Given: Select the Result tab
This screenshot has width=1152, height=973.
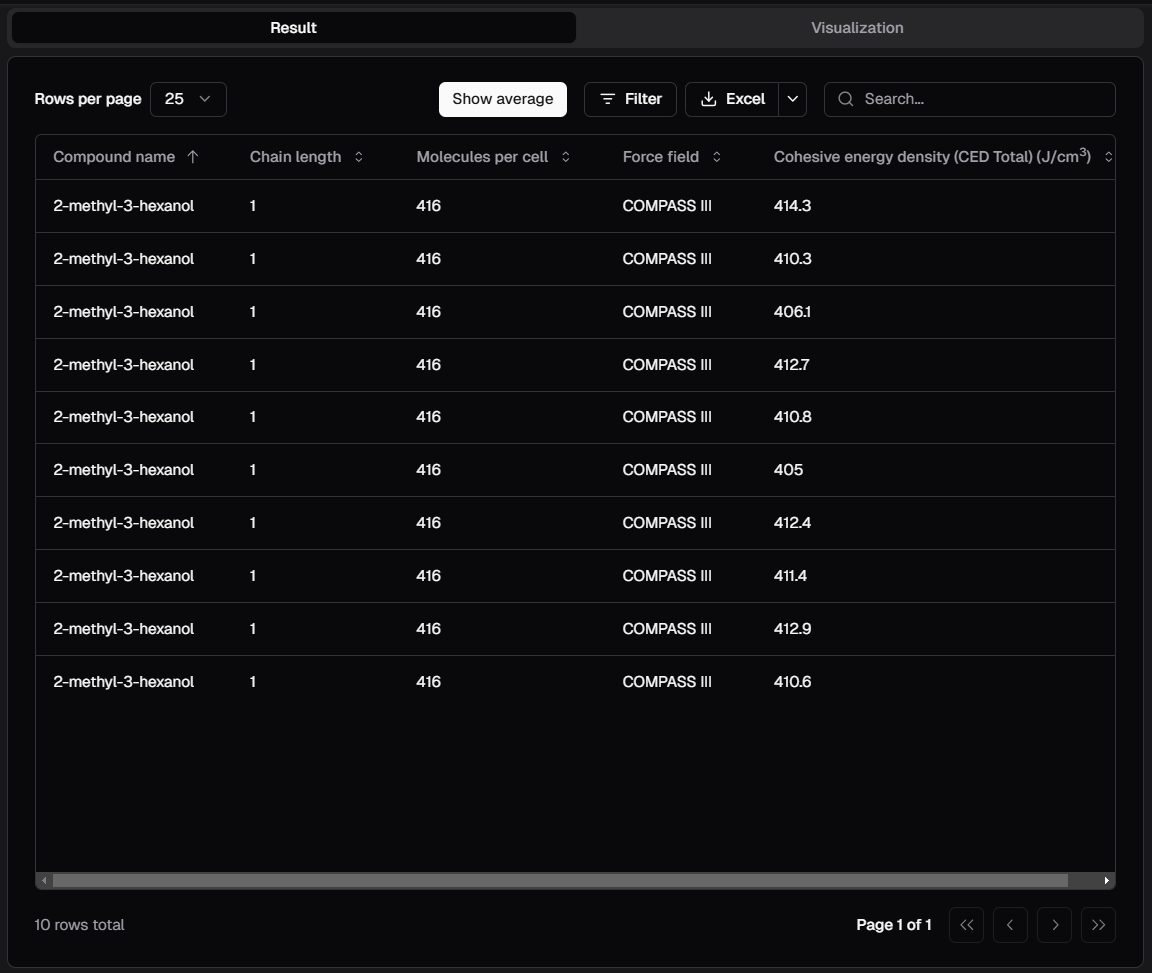Looking at the screenshot, I should click(x=293, y=28).
